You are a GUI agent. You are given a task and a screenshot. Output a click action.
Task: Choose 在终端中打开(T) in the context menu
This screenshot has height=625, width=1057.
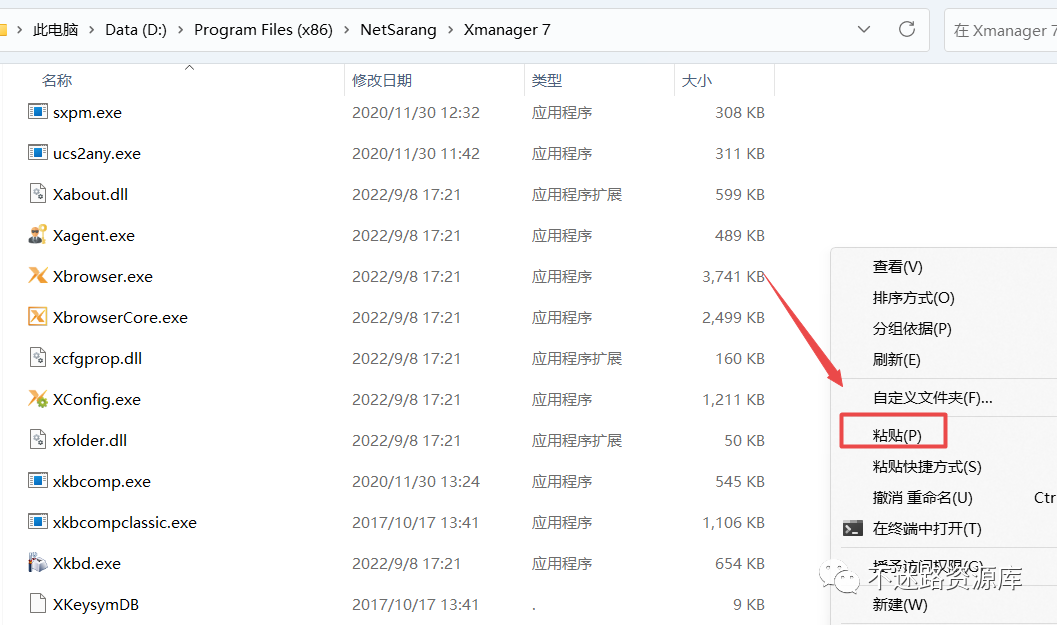(x=927, y=529)
